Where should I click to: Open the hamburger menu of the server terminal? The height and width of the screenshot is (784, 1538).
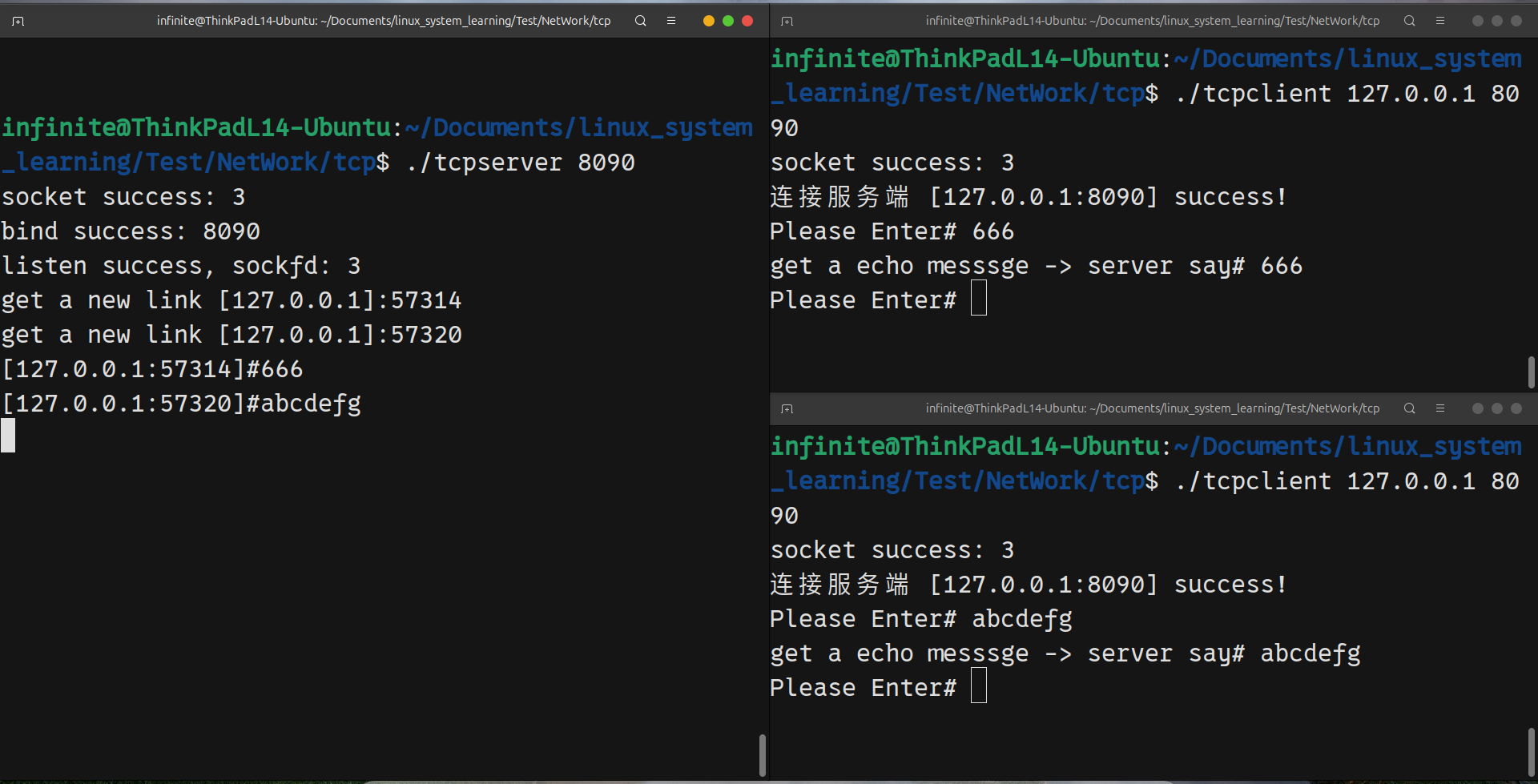671,21
